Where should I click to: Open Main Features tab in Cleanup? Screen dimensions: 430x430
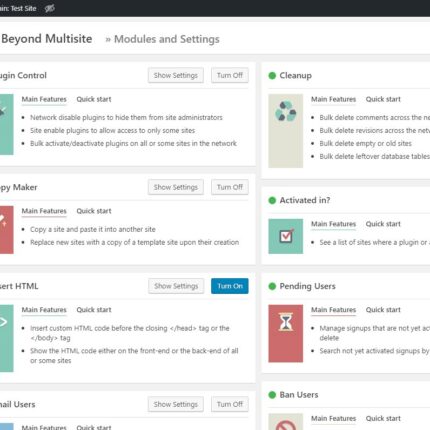click(333, 99)
